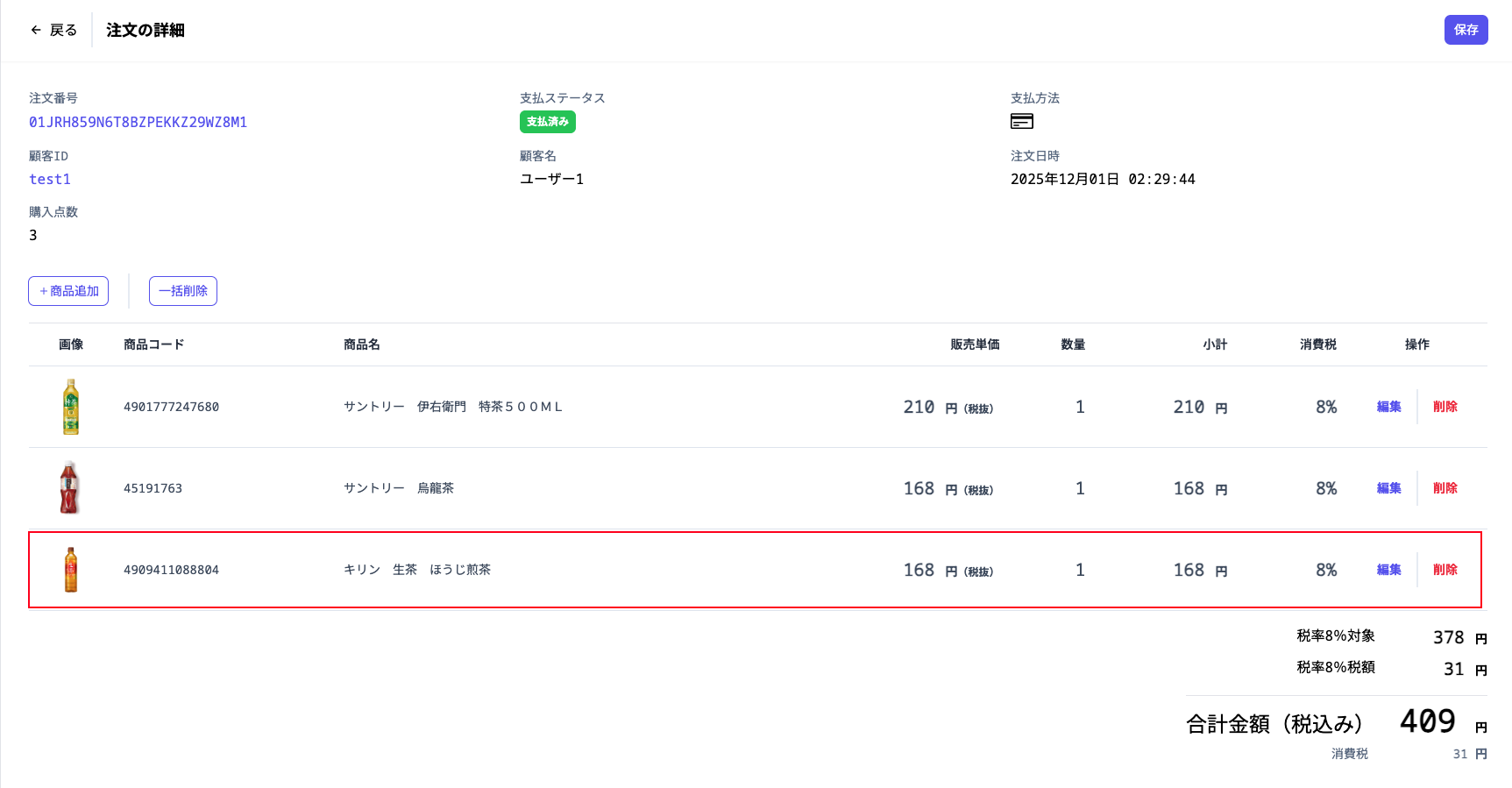
Task: Click the 支払済み status badge
Action: (547, 122)
